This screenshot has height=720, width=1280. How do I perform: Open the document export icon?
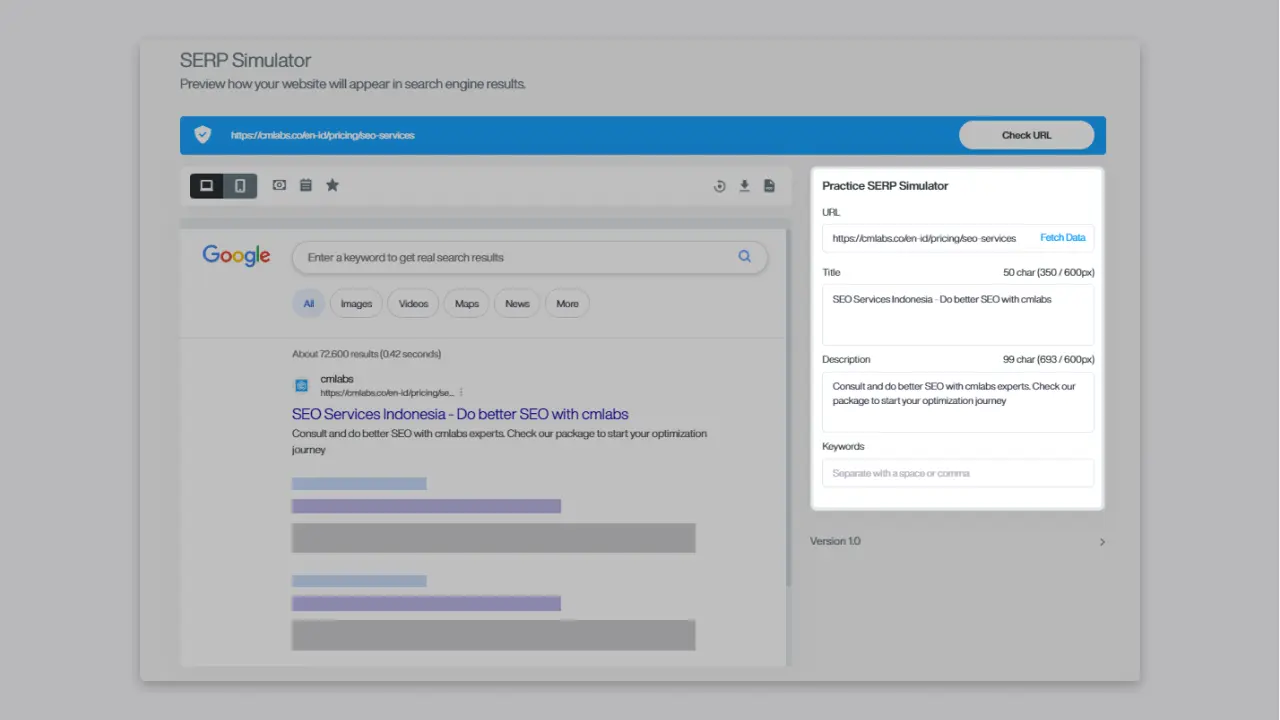tap(769, 185)
